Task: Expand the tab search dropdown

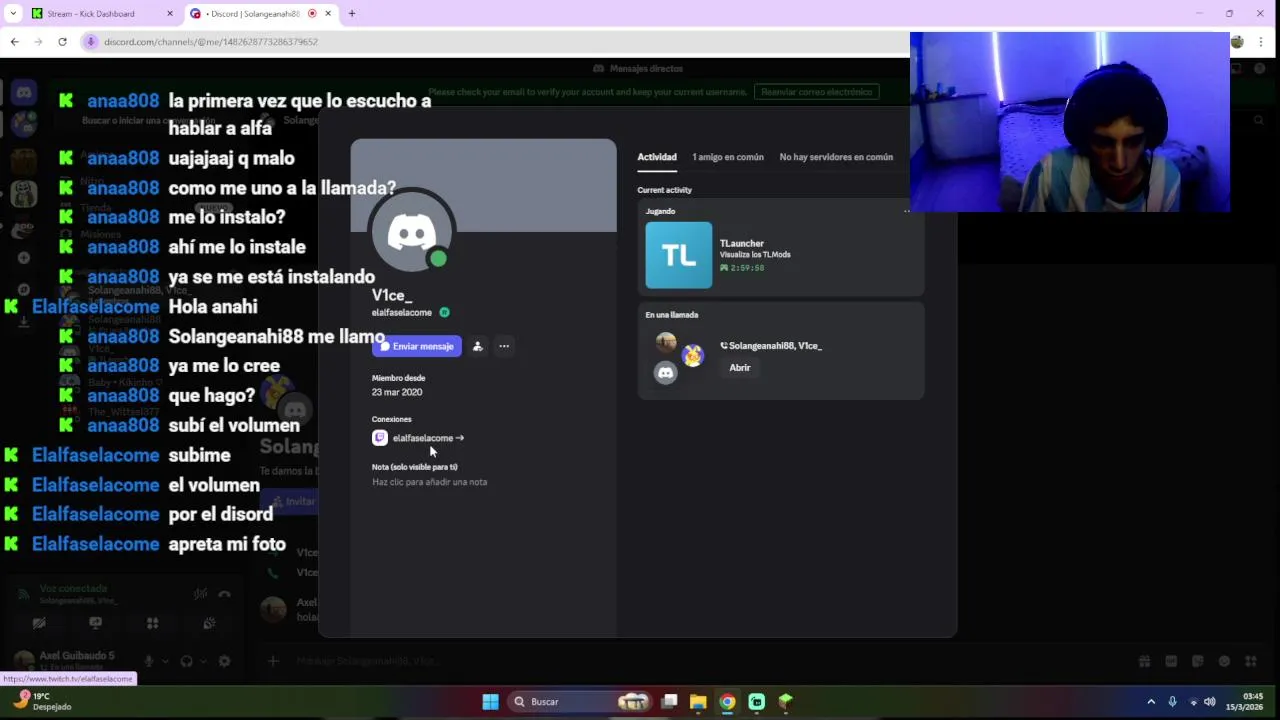Action: coord(12,14)
